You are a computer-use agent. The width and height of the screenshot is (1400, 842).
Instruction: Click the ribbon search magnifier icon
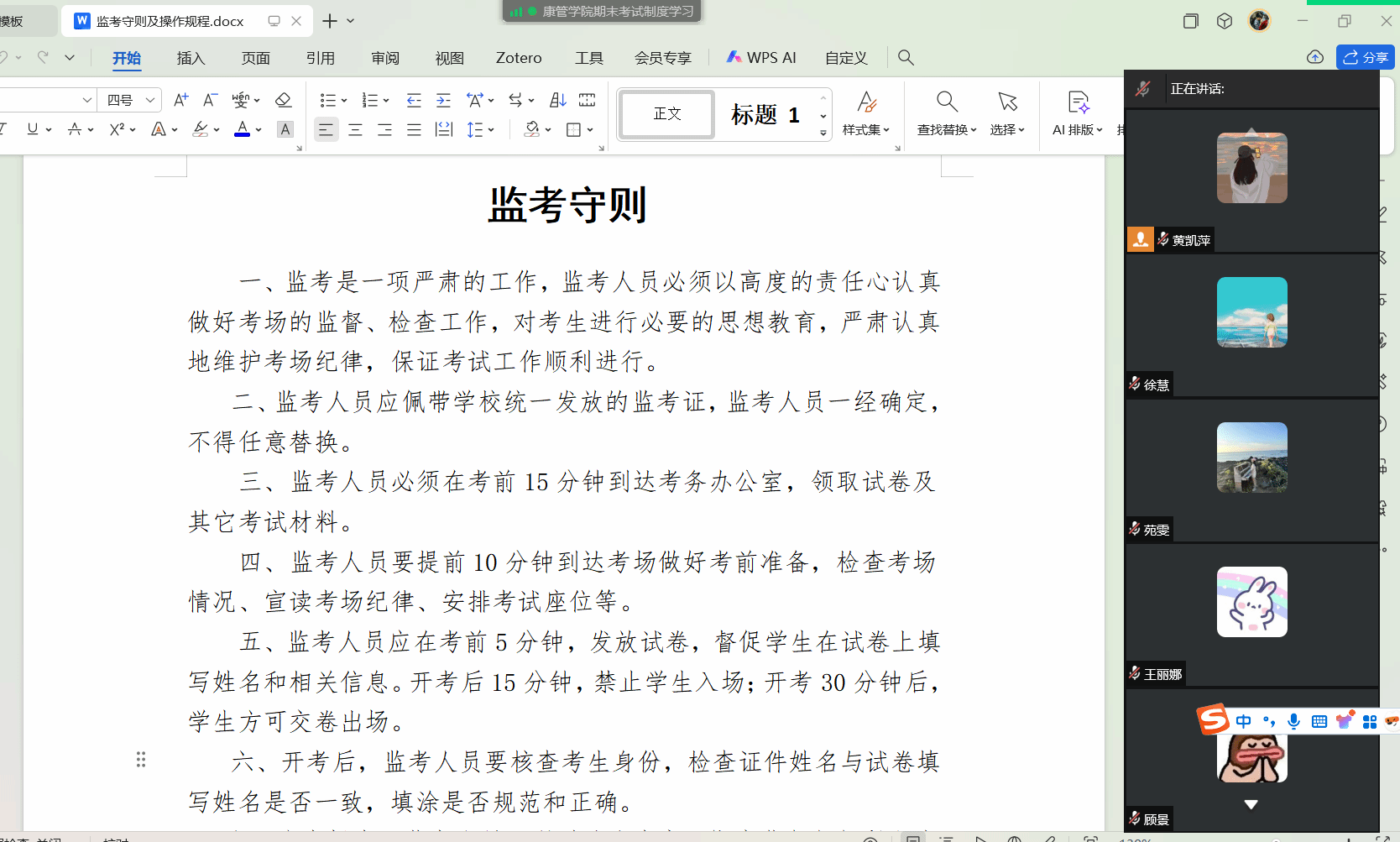[x=906, y=57]
